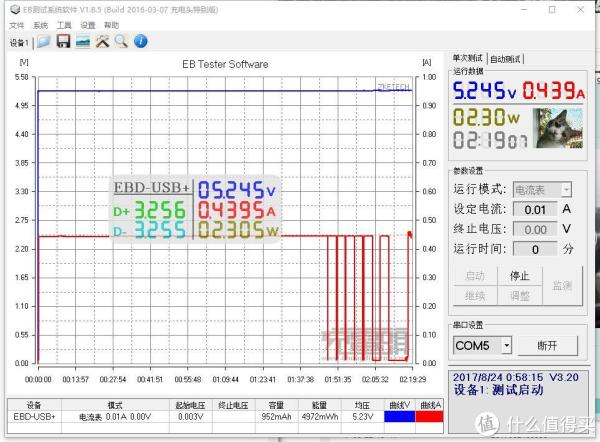Screen dimensions: 600x442
Task: Click the 停止 button
Action: (519, 275)
